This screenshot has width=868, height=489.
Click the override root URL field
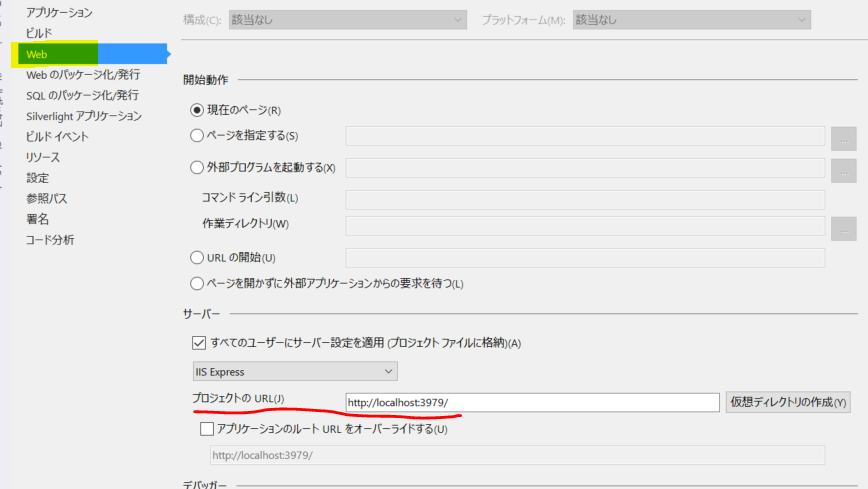point(518,455)
